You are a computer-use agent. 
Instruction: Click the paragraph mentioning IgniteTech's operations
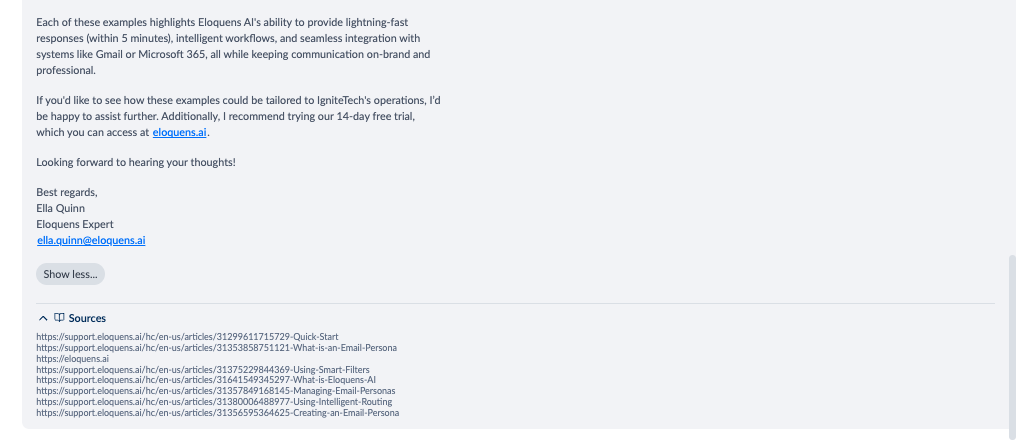pos(239,116)
